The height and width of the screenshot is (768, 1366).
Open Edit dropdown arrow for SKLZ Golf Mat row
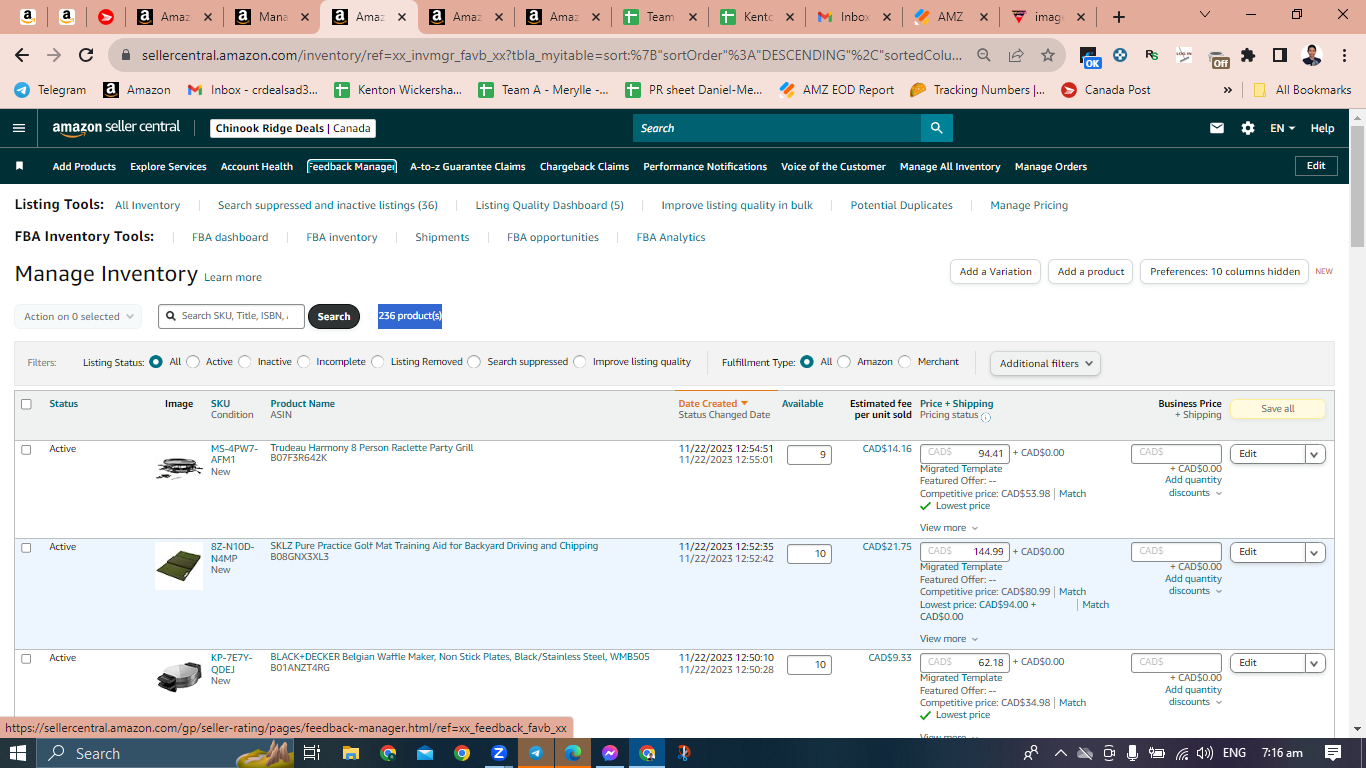(x=1315, y=552)
